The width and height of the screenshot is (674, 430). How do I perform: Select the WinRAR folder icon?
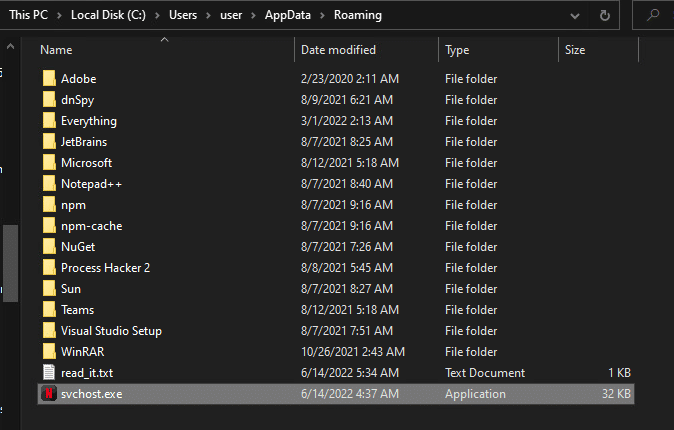pyautogui.click(x=49, y=351)
